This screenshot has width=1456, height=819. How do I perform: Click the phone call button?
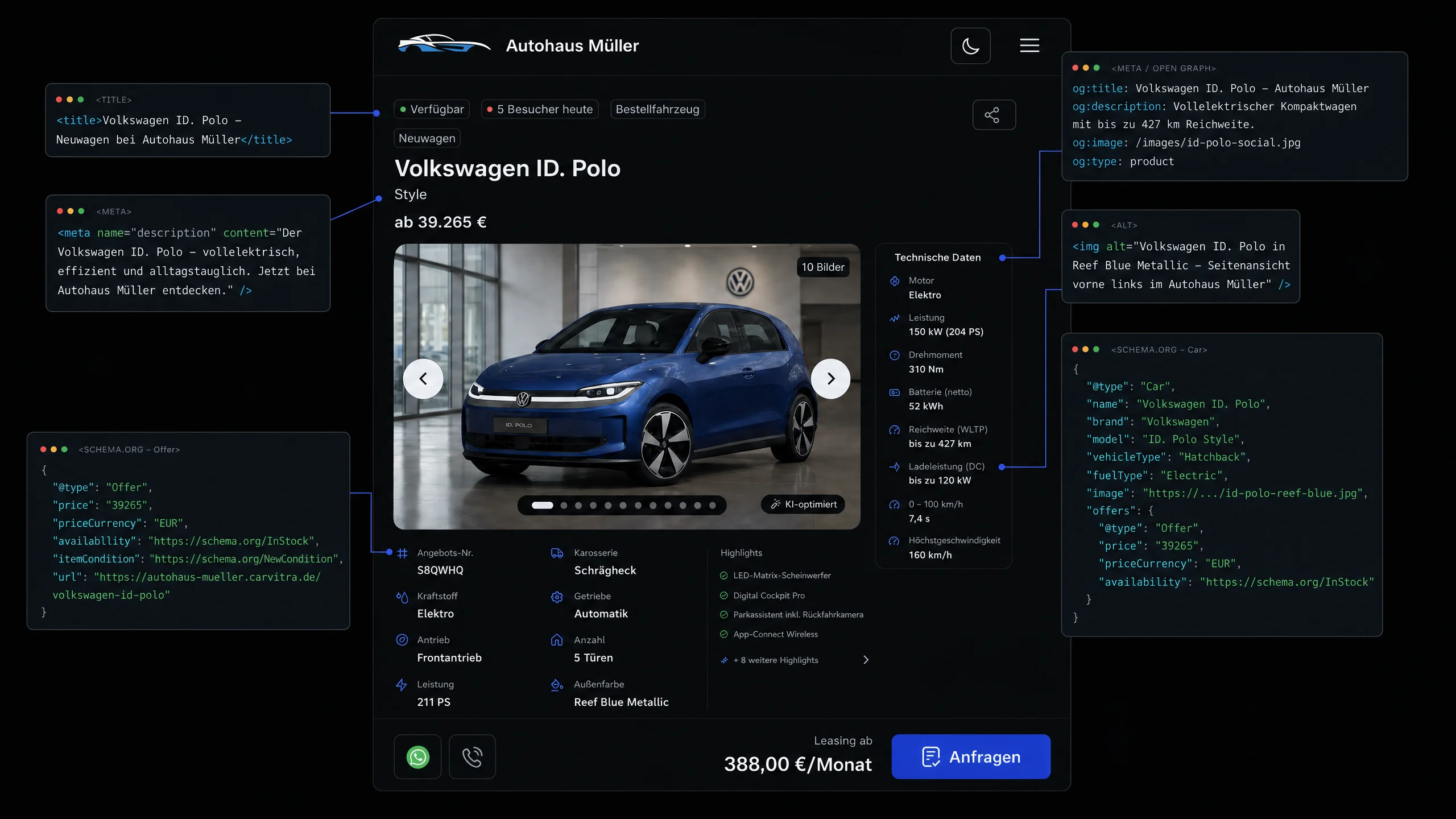coord(472,756)
